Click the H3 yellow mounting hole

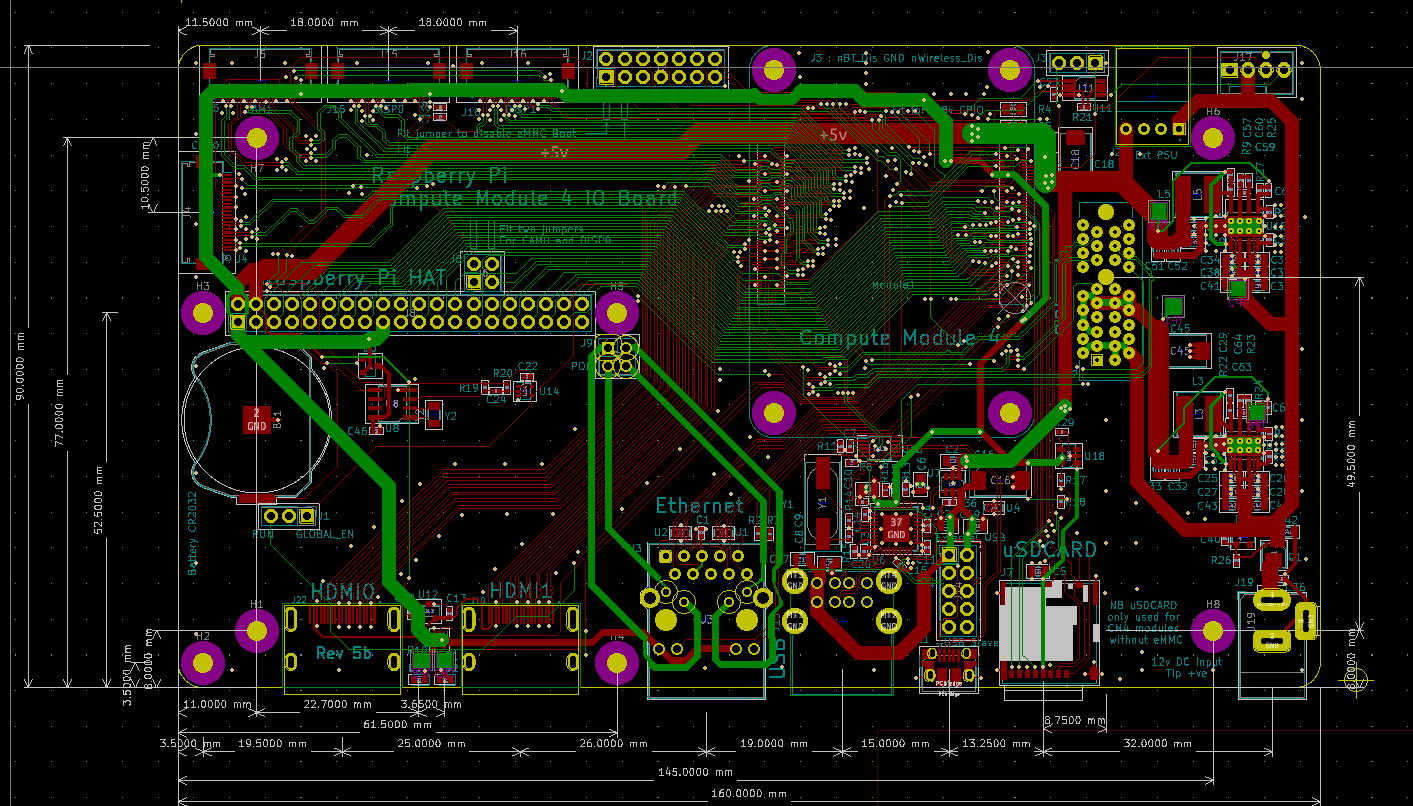[203, 314]
